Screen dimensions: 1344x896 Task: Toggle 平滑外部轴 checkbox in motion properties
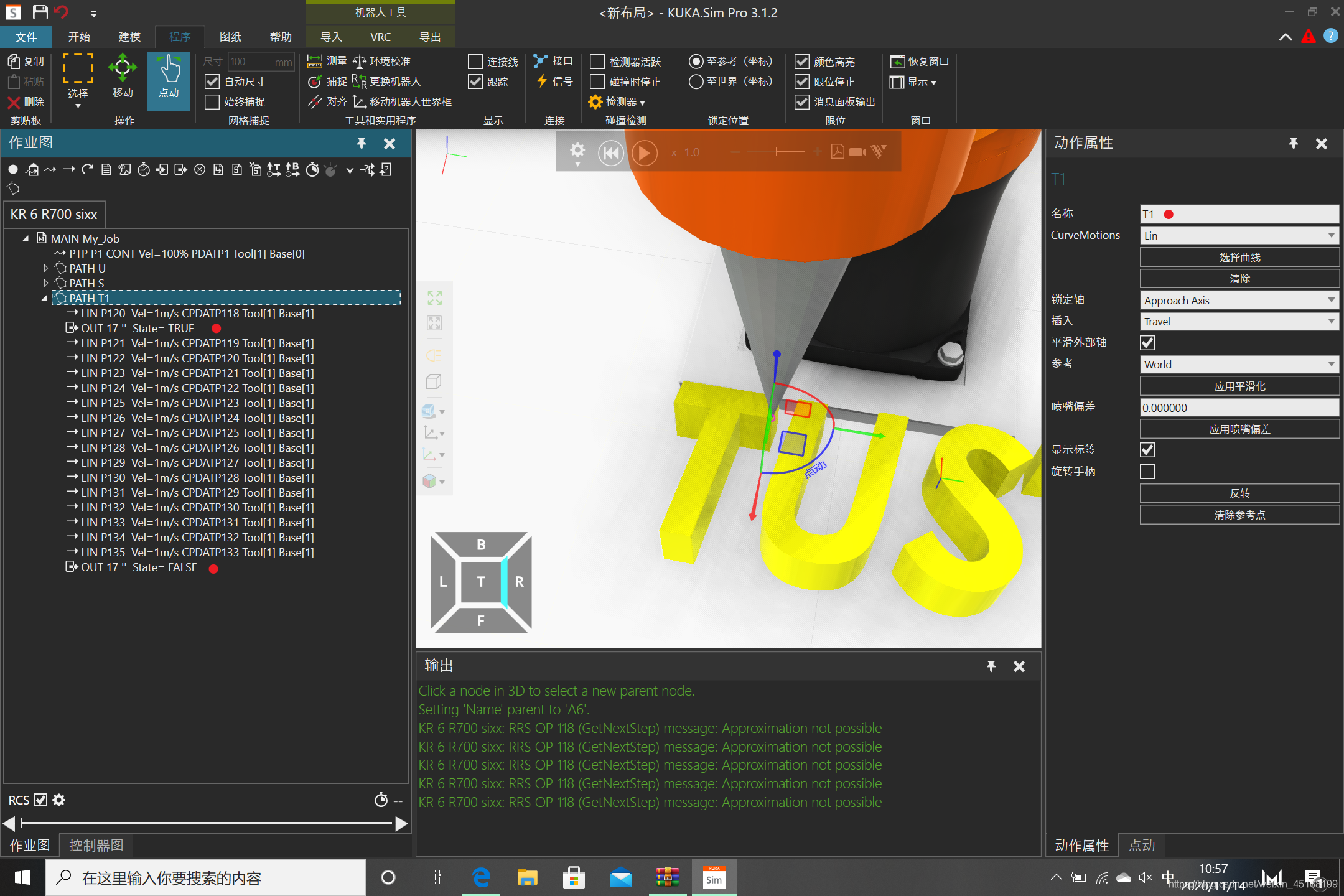pyautogui.click(x=1148, y=342)
